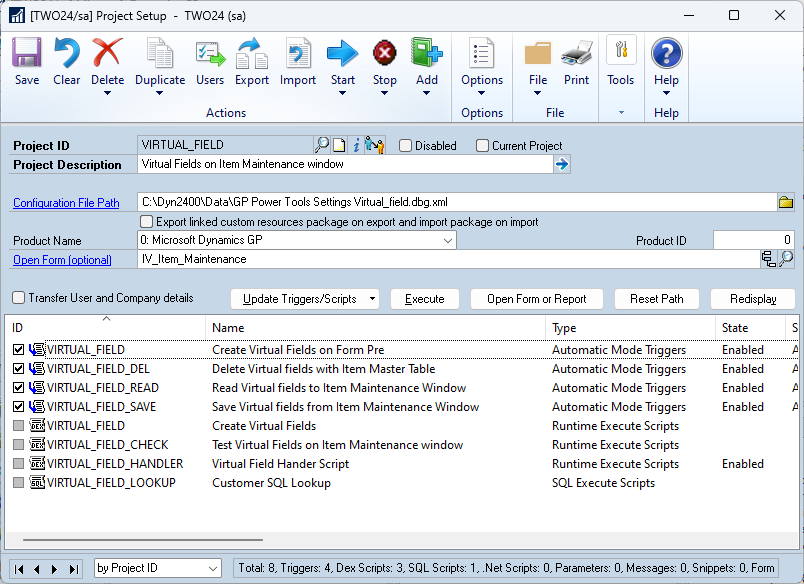Click the green Add icon
This screenshot has height=584, width=804.
(426, 53)
